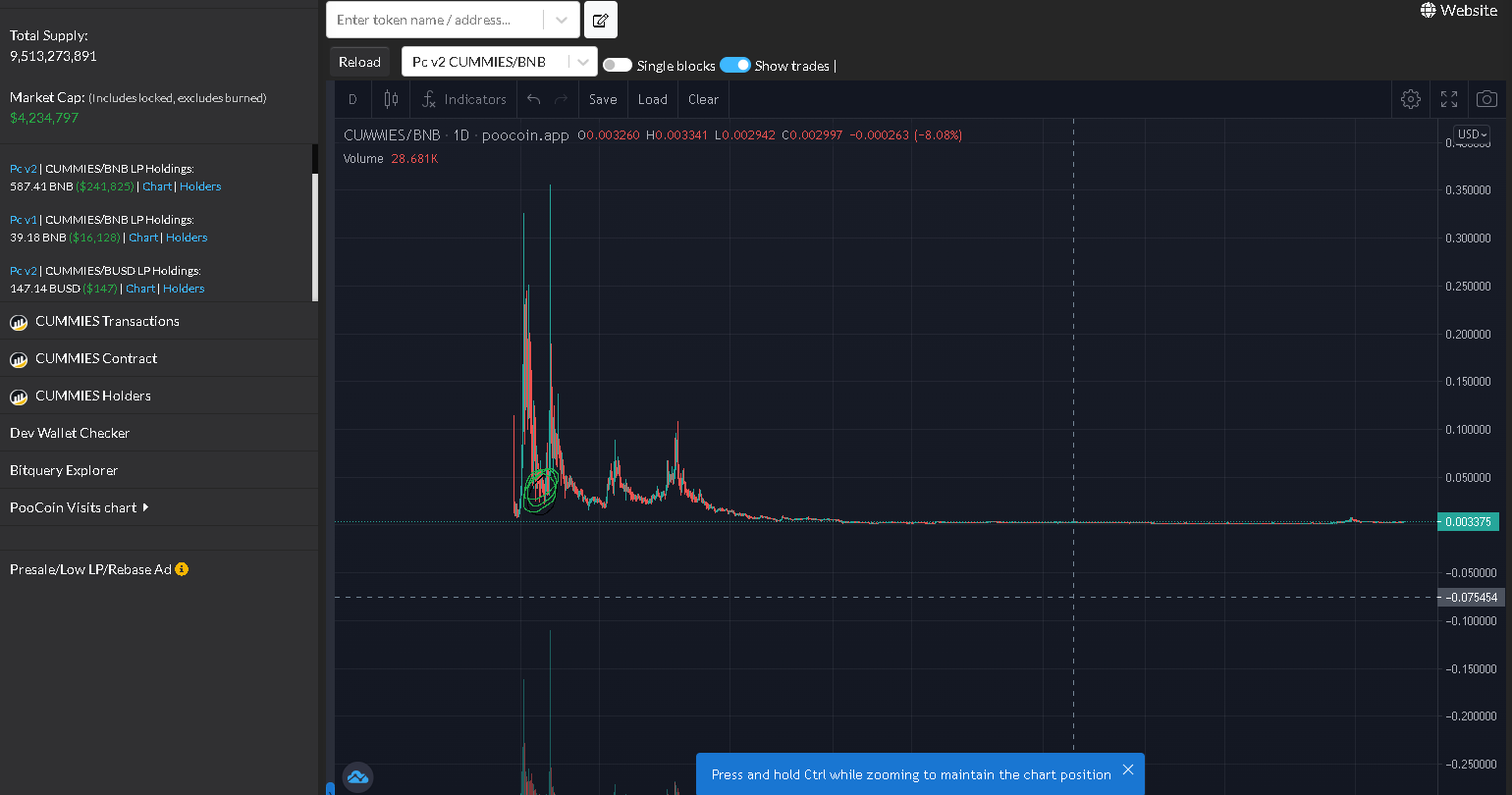
Task: Click the Volume 28.681K legend
Action: coord(391,159)
